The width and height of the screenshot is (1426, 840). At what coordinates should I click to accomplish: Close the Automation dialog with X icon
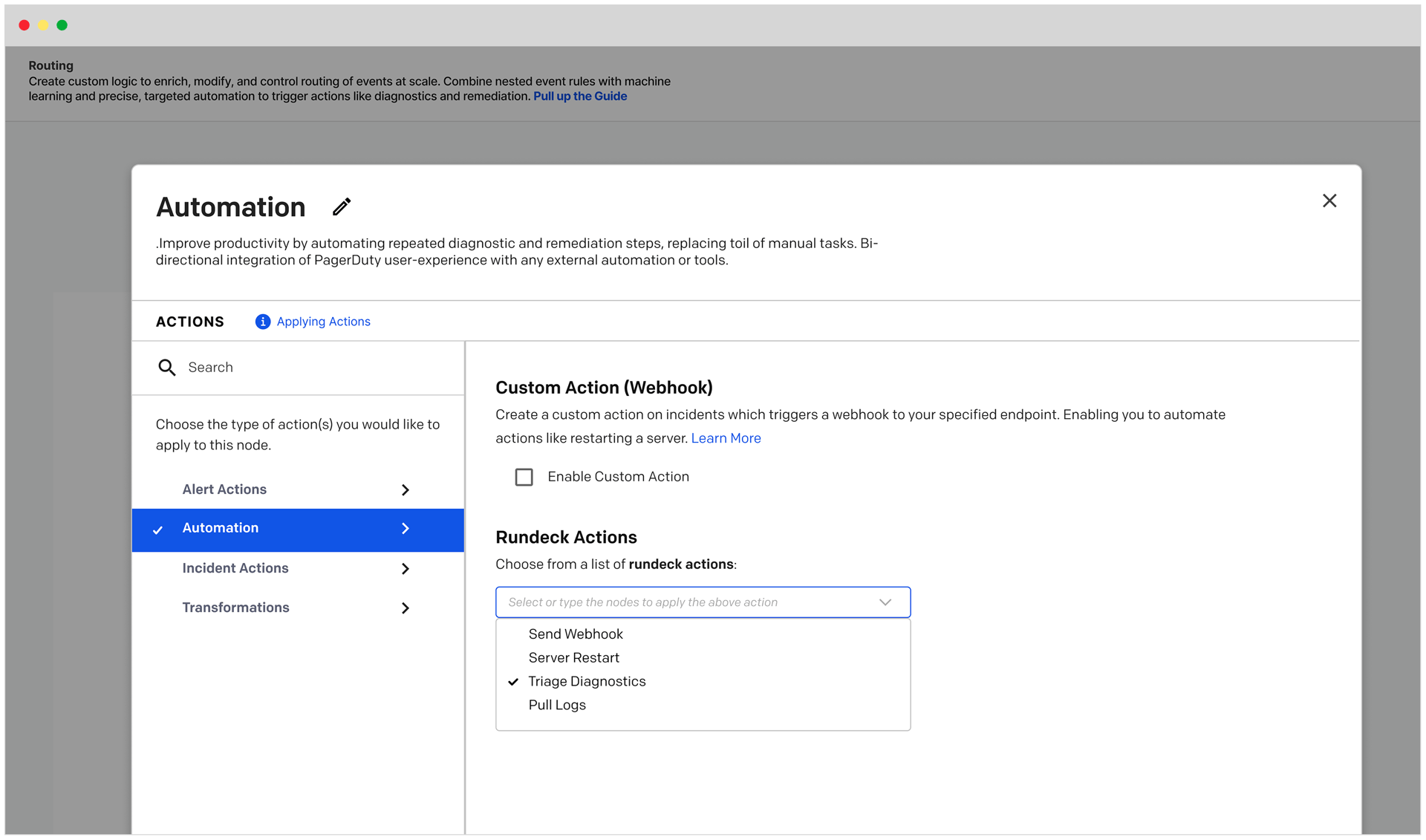click(1329, 201)
